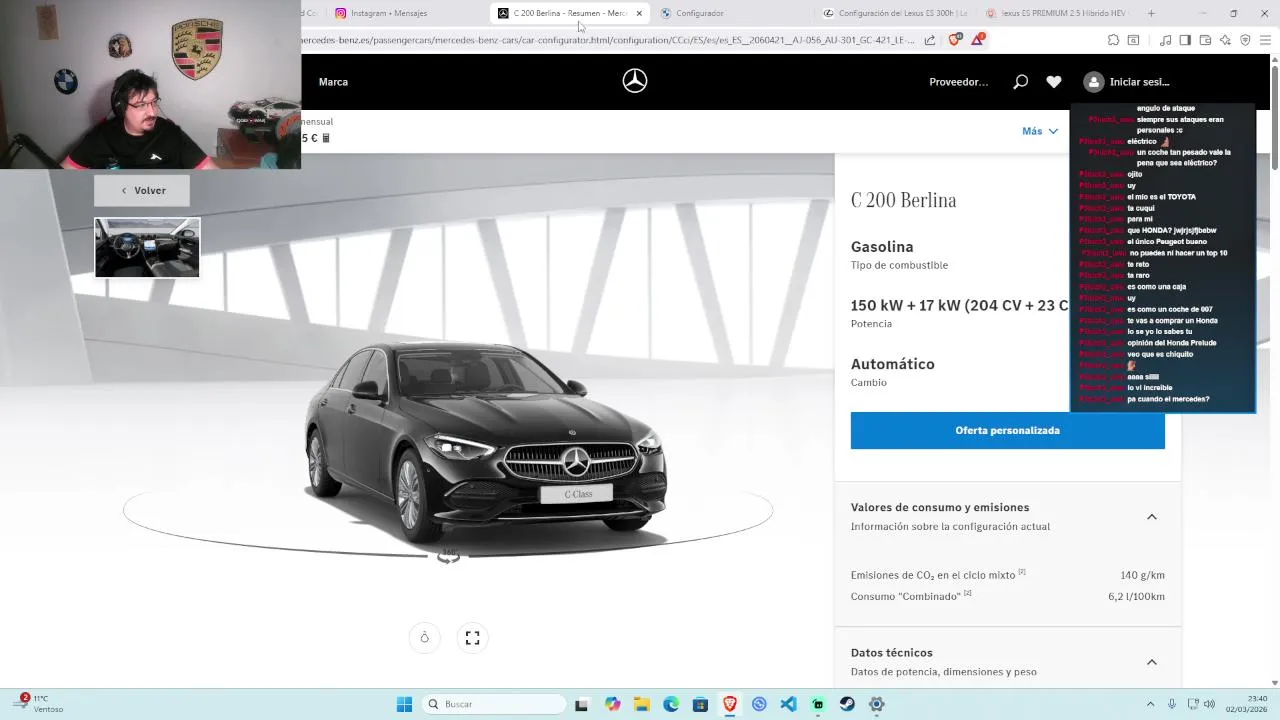
Task: Open the Leo AI sparkle icon
Action: point(1225,40)
